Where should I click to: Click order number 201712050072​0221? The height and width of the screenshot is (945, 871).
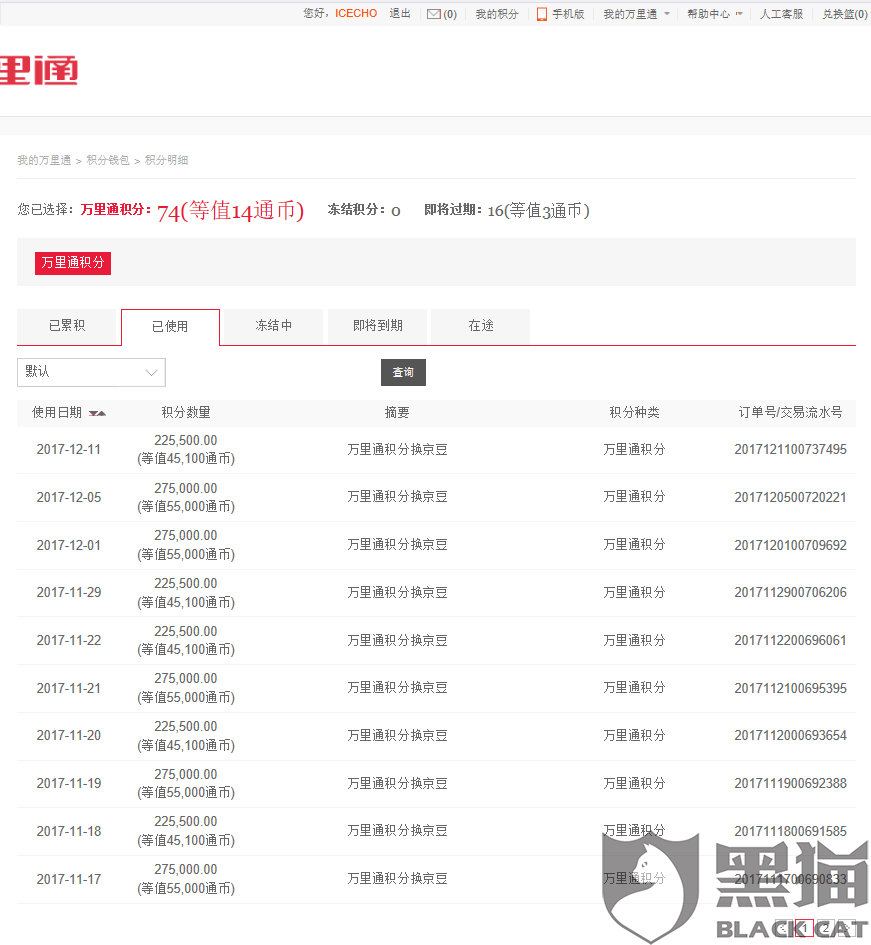(790, 498)
